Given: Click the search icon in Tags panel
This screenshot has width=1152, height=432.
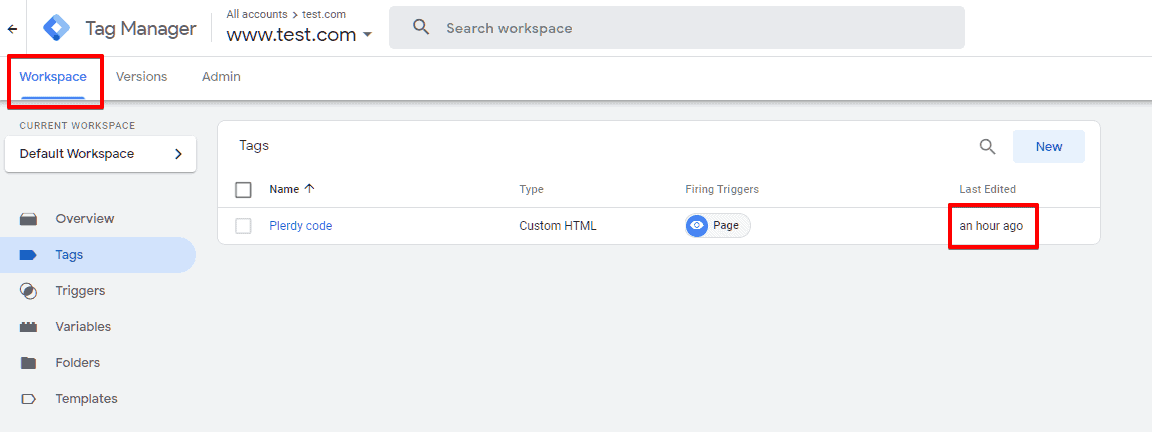Looking at the screenshot, I should coord(987,146).
